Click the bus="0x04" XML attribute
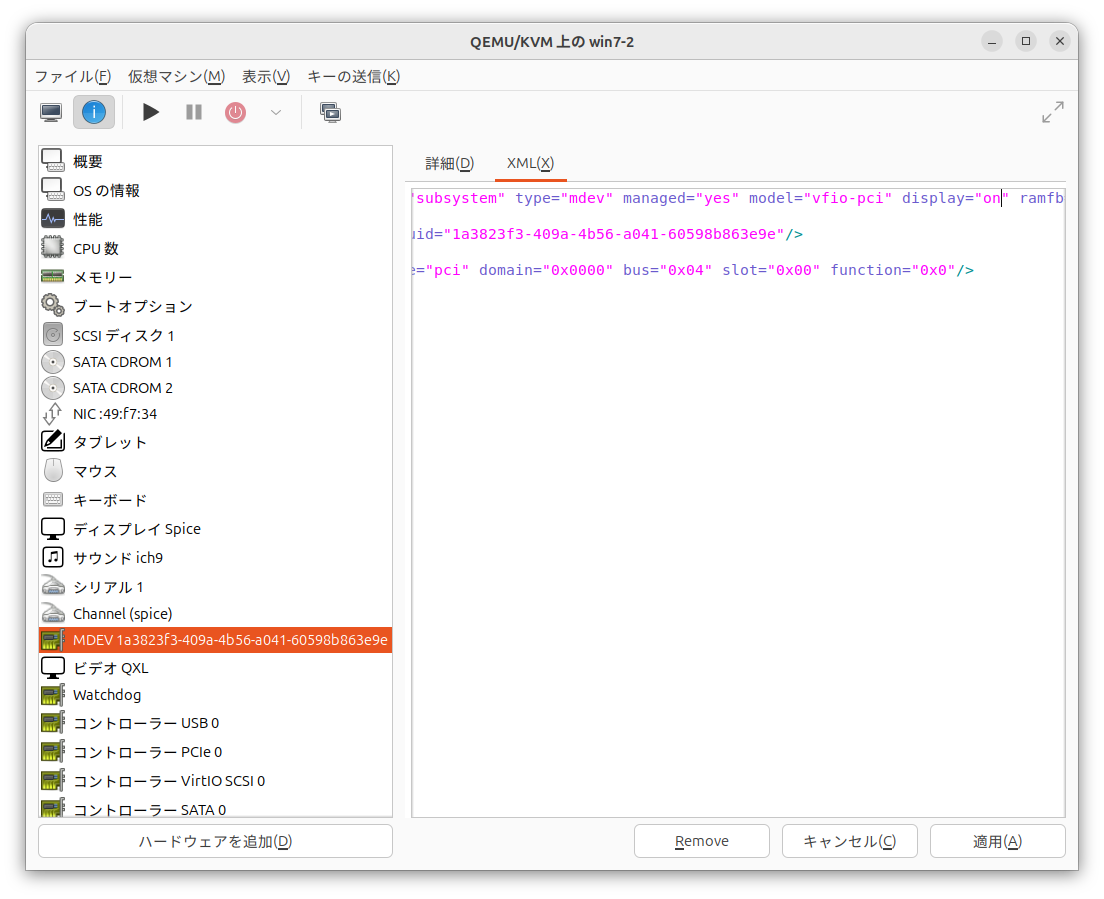The height and width of the screenshot is (899, 1104). [x=667, y=270]
